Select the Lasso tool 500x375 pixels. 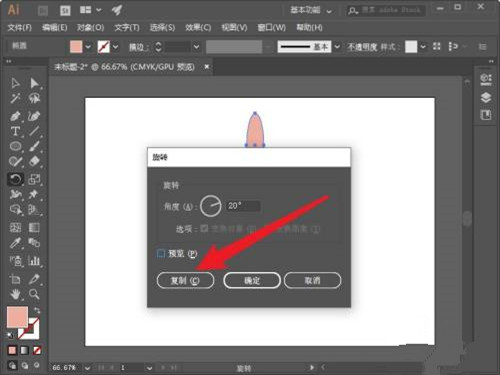34,98
